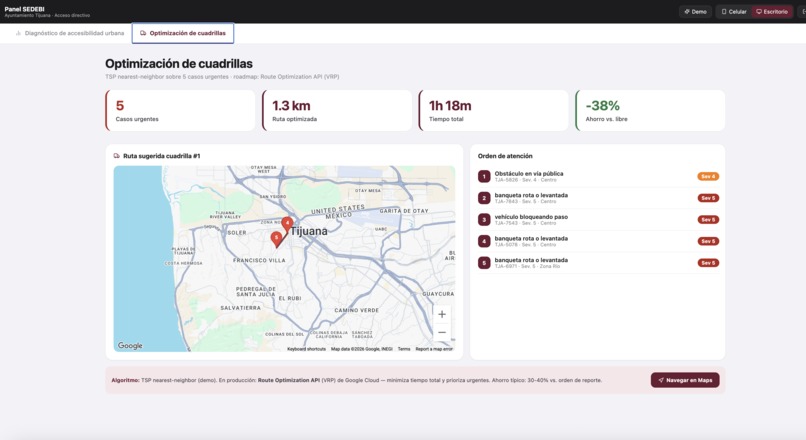Click the truck icon on the Optimización tab
The width and height of the screenshot is (806, 440).
click(x=143, y=33)
